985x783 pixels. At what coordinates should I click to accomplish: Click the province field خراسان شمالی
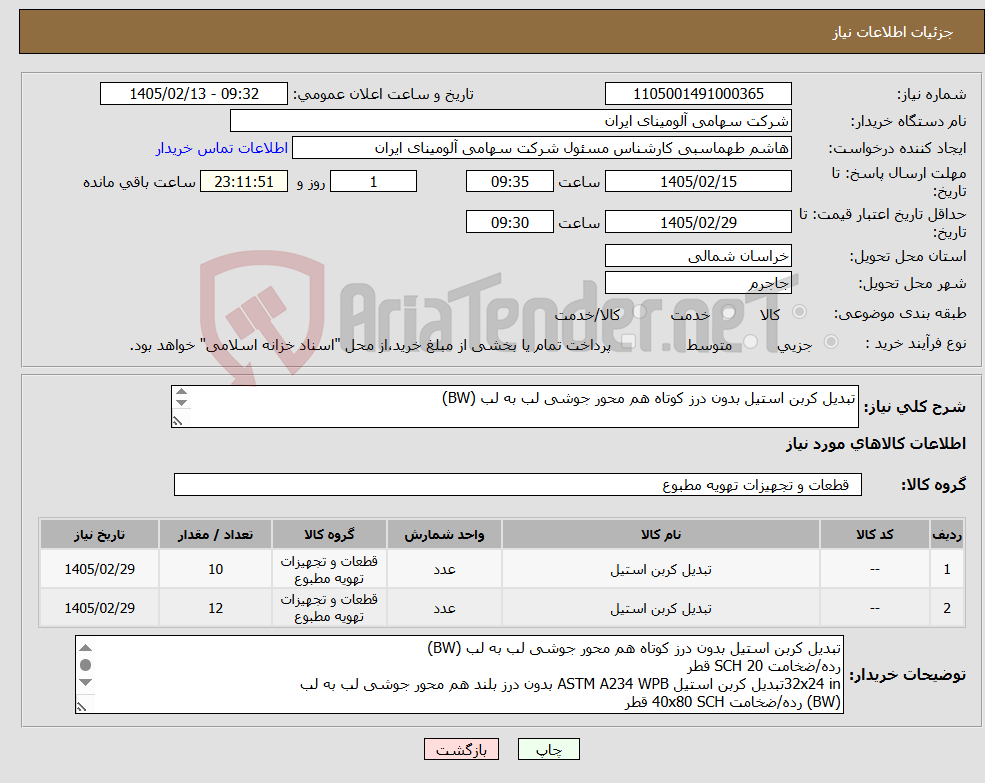tap(698, 256)
